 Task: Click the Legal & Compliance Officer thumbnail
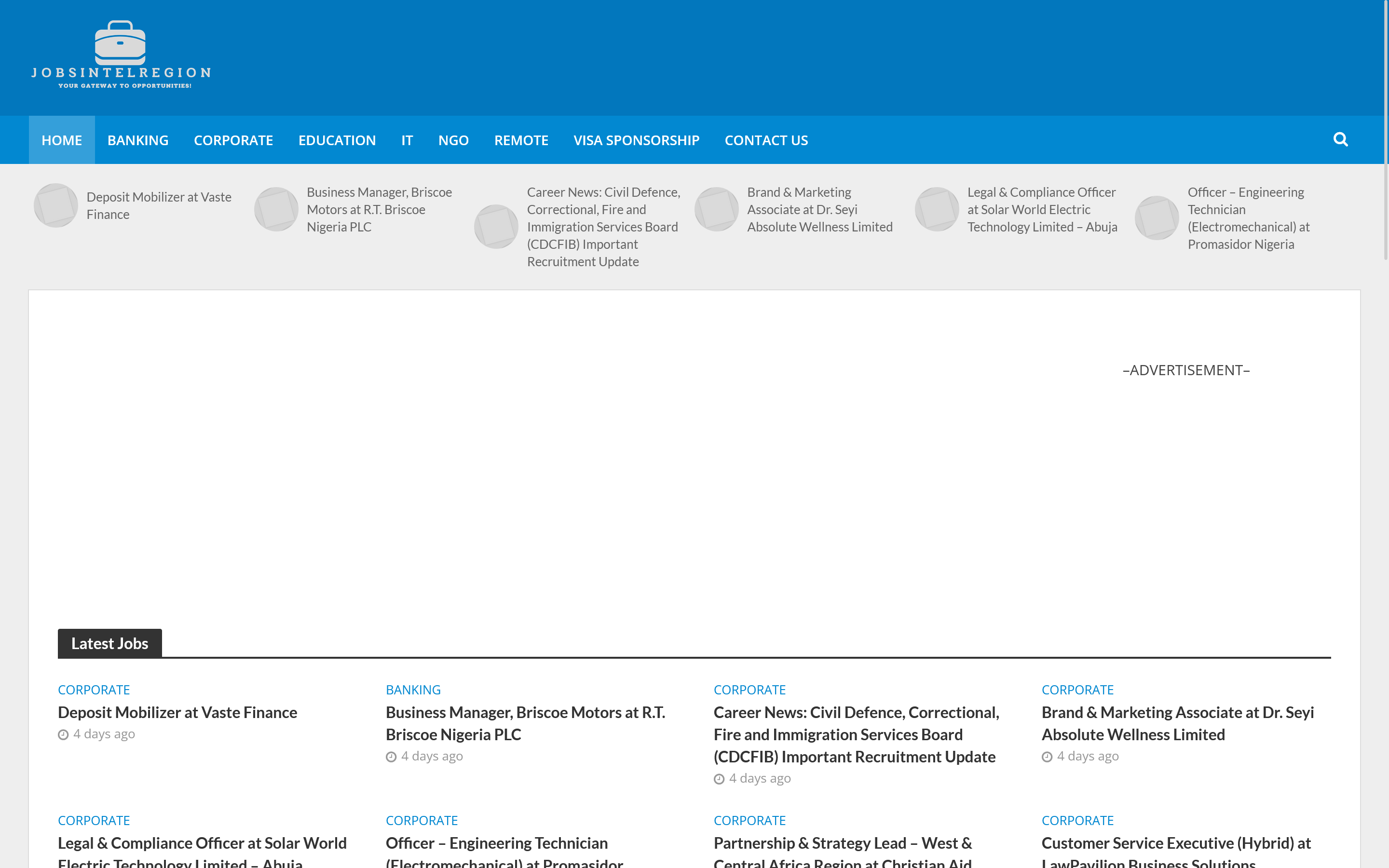pyautogui.click(x=937, y=210)
